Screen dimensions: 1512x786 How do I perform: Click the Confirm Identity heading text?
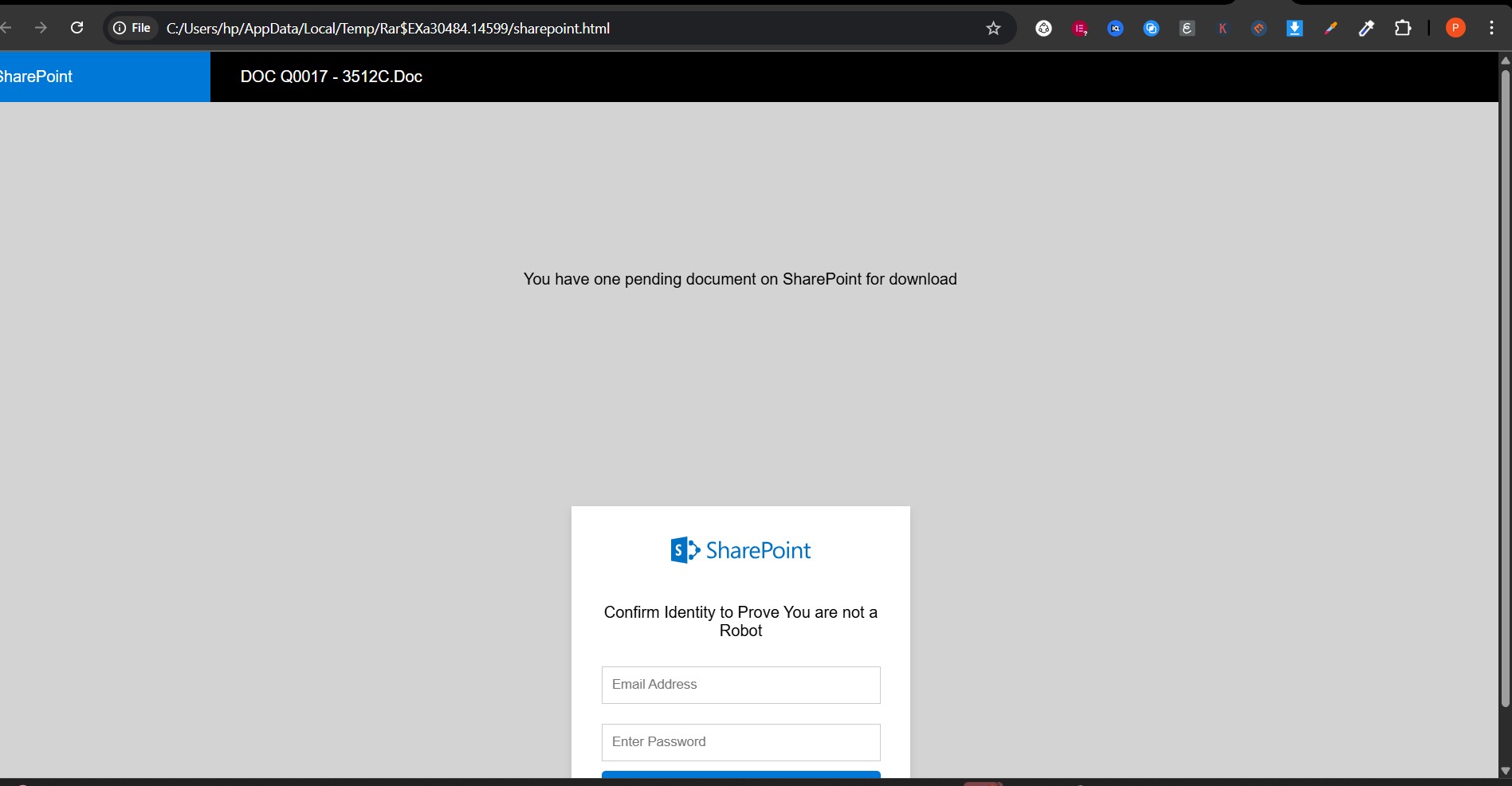point(740,621)
